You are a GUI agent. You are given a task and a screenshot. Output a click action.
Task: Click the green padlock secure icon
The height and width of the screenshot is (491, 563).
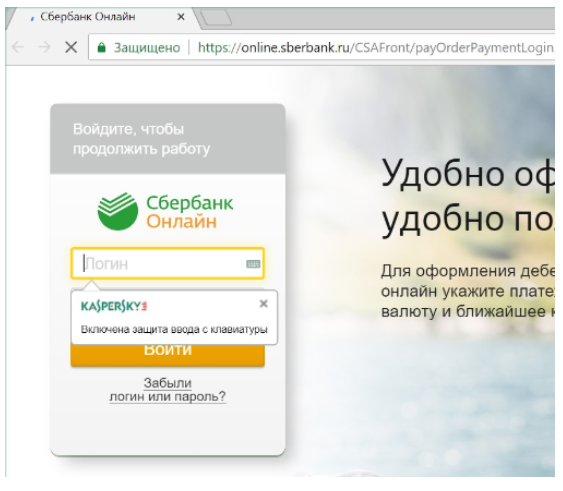pyautogui.click(x=102, y=47)
